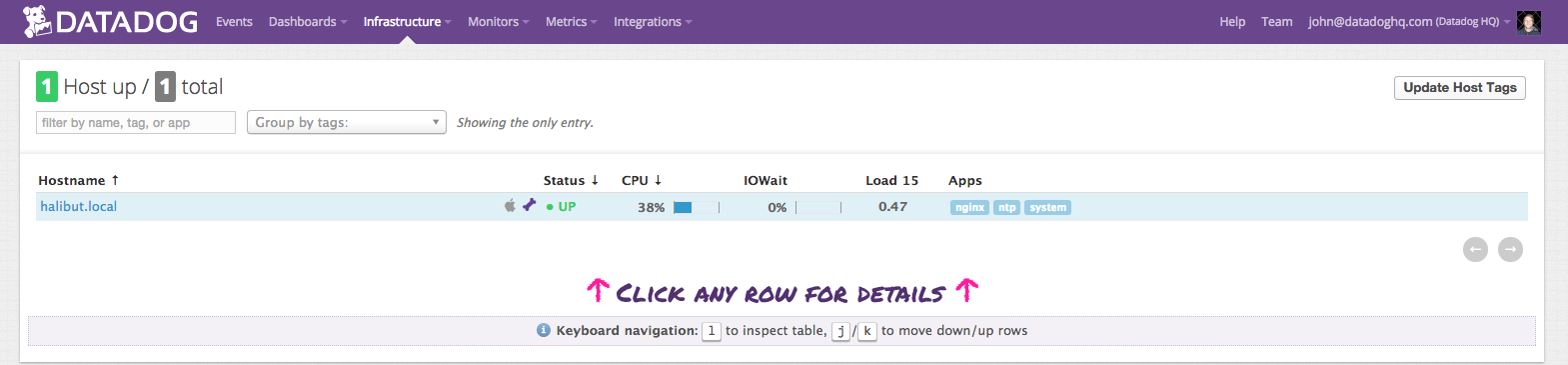Click the keyboard navigation info icon
This screenshot has height=365, width=1568.
[544, 330]
